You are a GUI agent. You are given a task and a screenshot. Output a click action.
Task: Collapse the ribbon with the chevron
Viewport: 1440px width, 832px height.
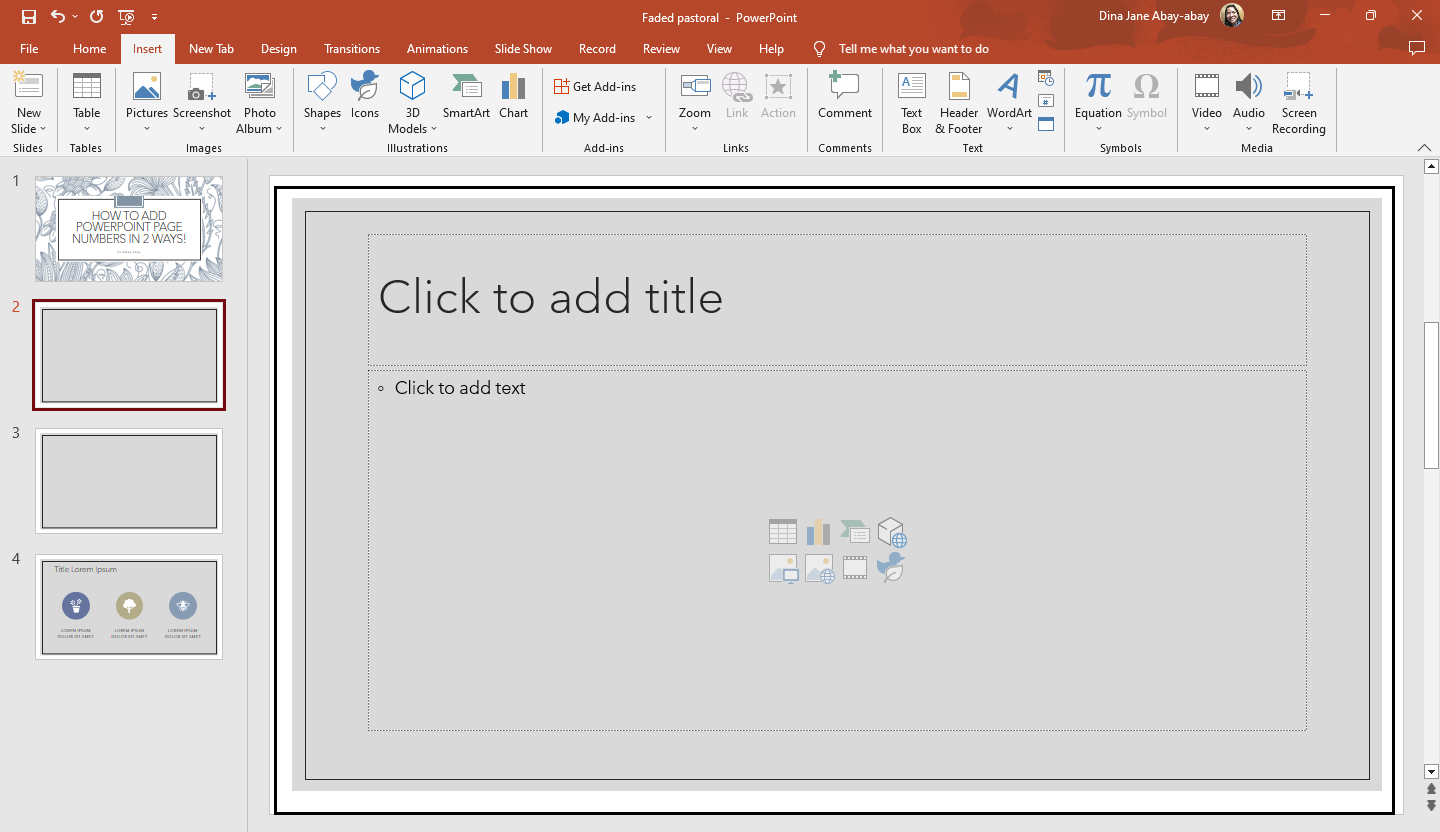[x=1424, y=147]
